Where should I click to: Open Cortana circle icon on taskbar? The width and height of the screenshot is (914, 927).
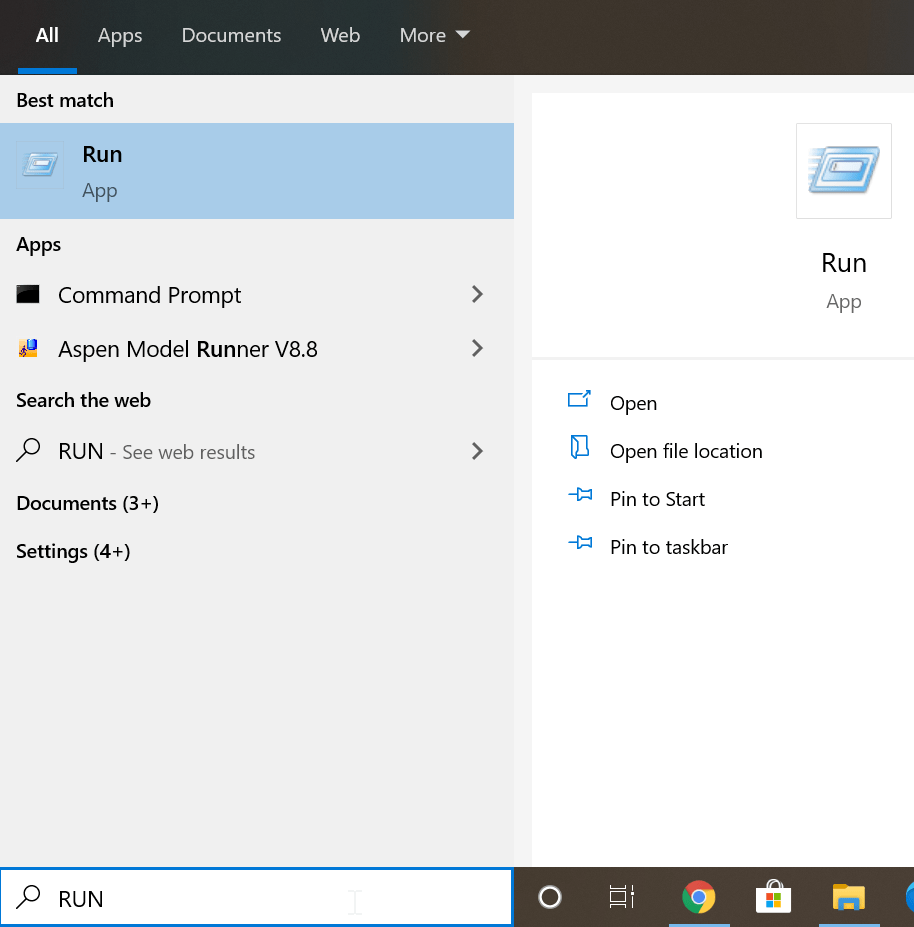coord(549,898)
